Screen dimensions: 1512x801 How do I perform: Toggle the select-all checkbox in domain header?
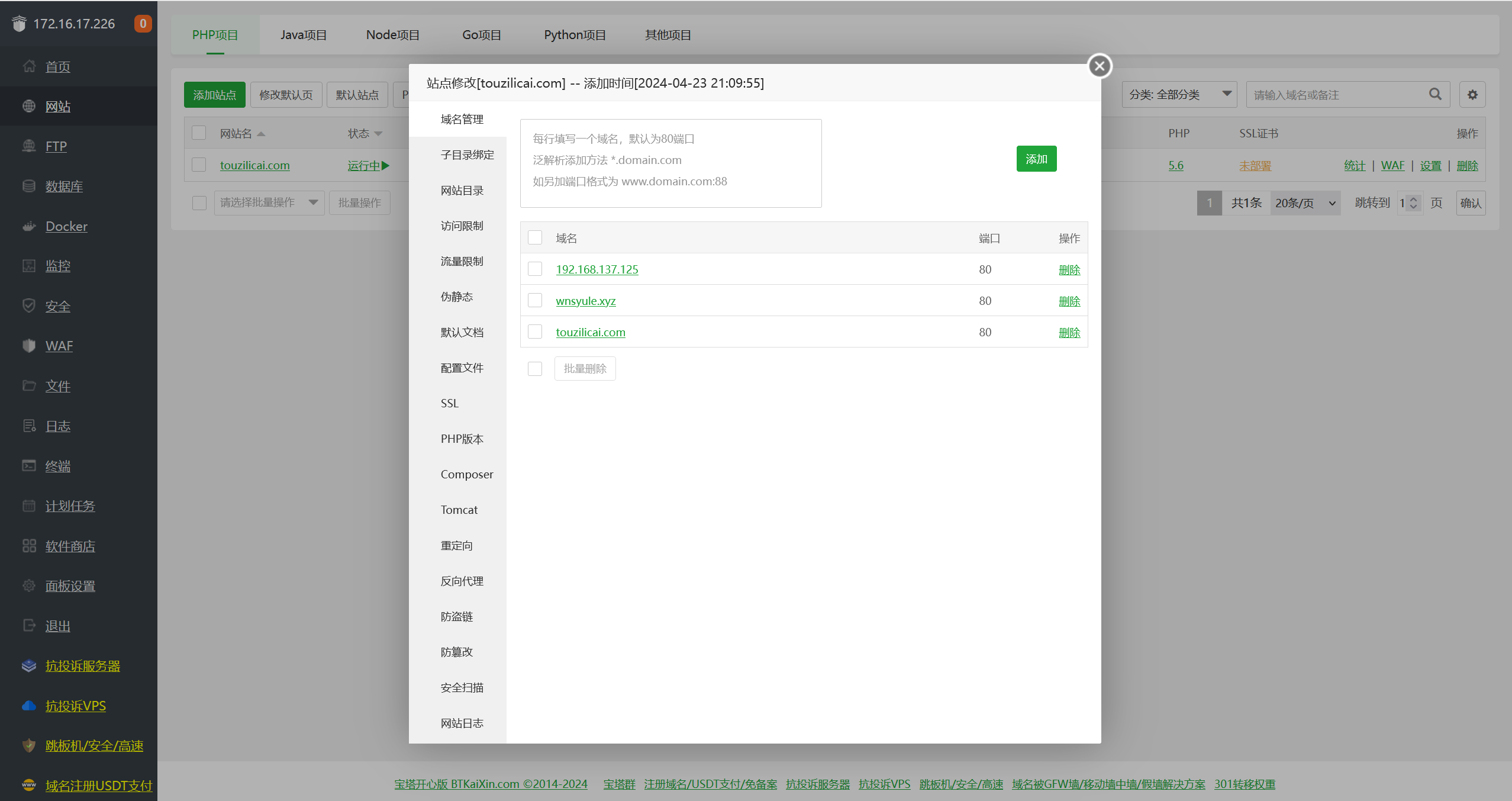tap(535, 238)
